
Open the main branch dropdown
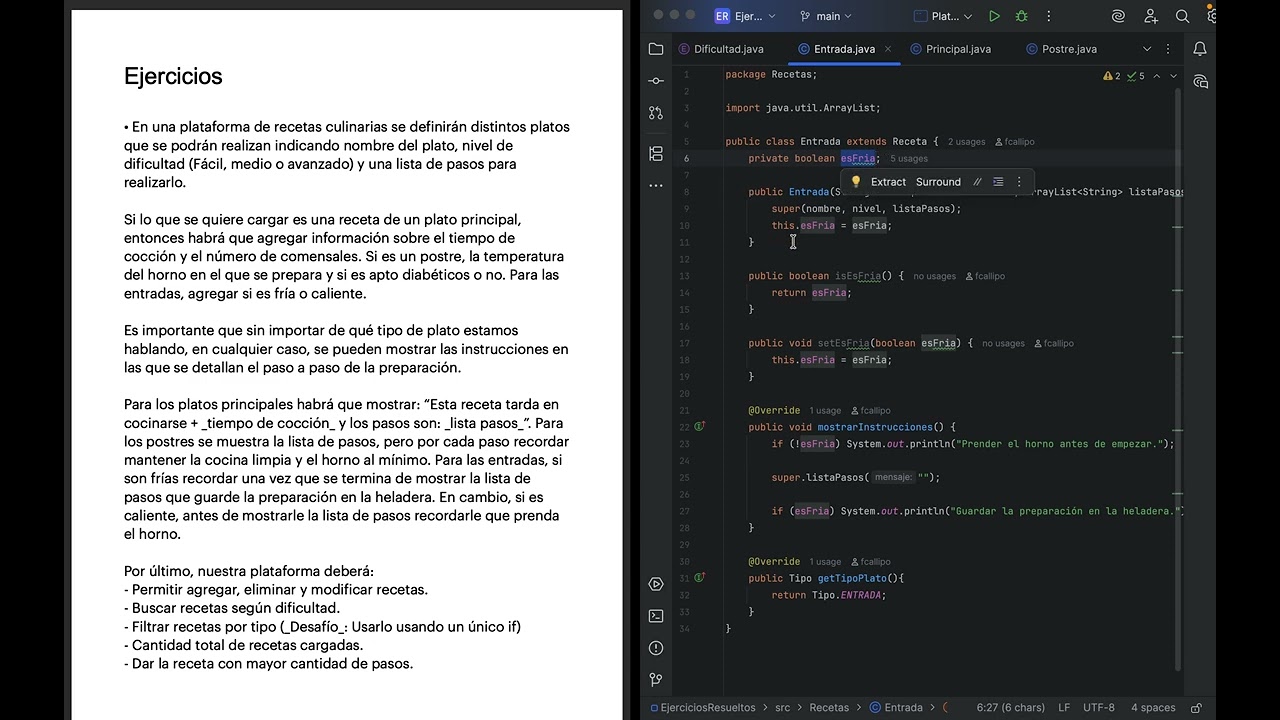(826, 16)
